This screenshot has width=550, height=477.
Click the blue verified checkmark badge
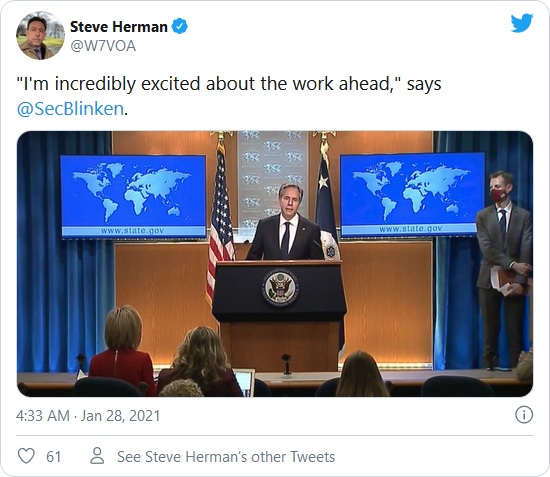point(180,27)
